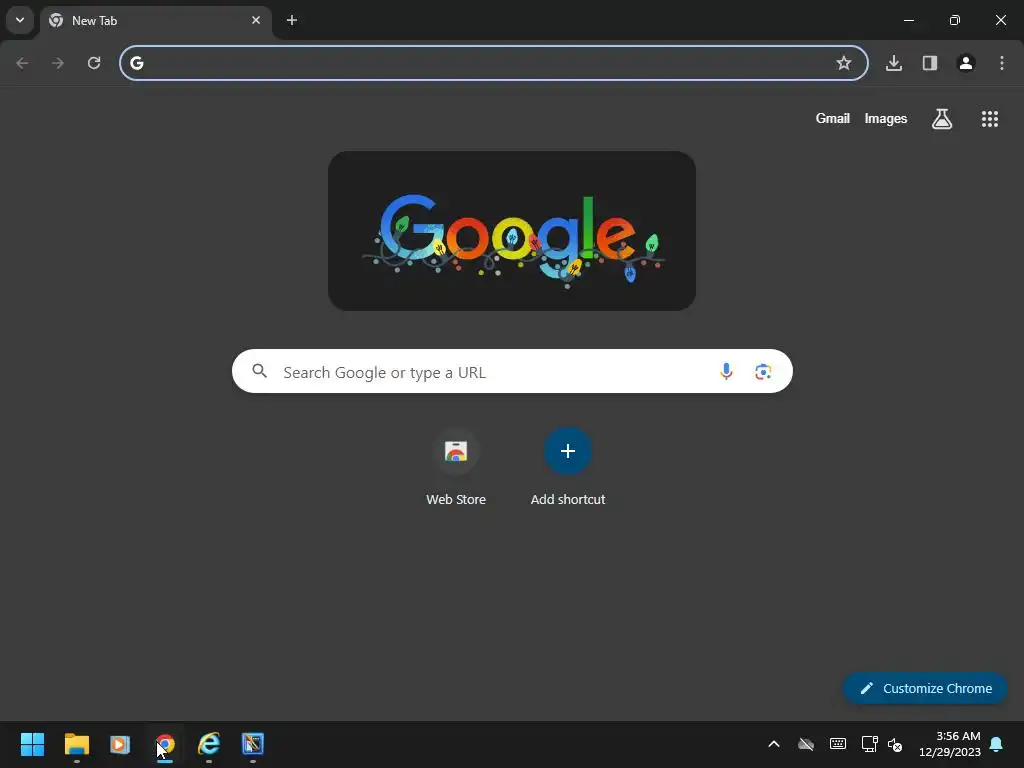Open the Google apps grid
The height and width of the screenshot is (768, 1024).
990,118
